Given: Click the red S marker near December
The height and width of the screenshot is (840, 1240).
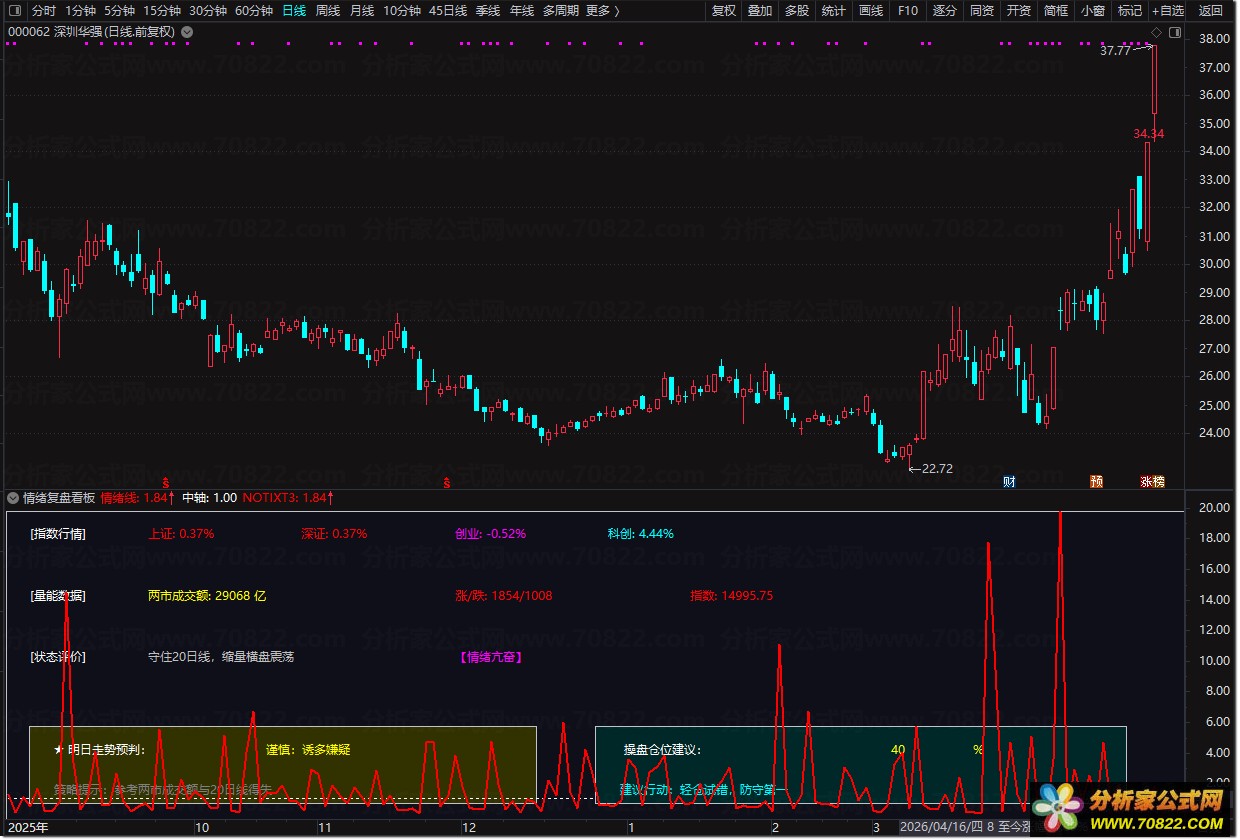Looking at the screenshot, I should (x=446, y=482).
